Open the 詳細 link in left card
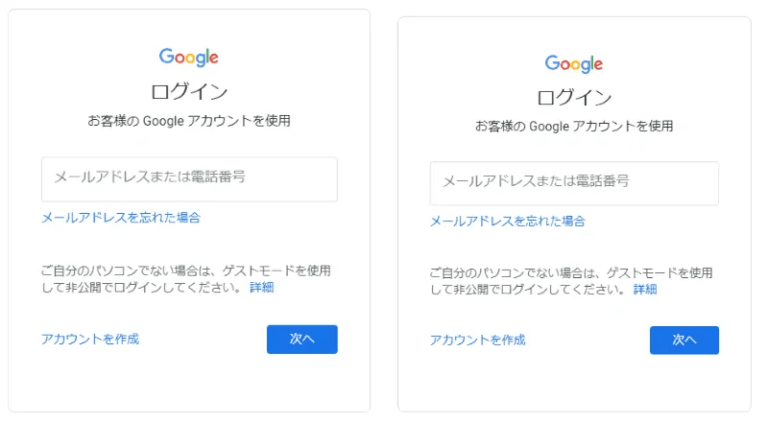This screenshot has width=768, height=423. click(262, 288)
